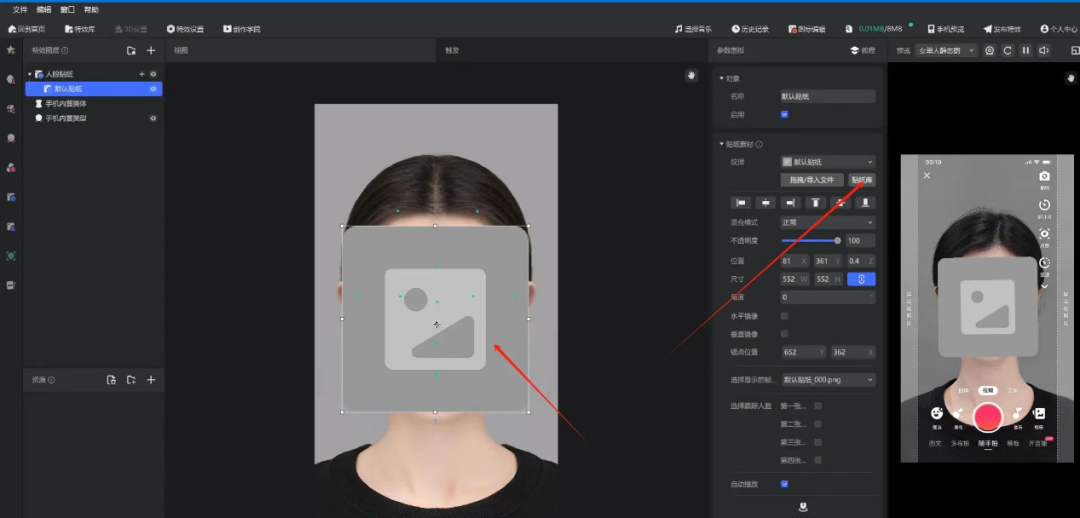The image size is (1080, 518).
Task: Uncheck the 启用 checkbox
Action: coord(784,114)
